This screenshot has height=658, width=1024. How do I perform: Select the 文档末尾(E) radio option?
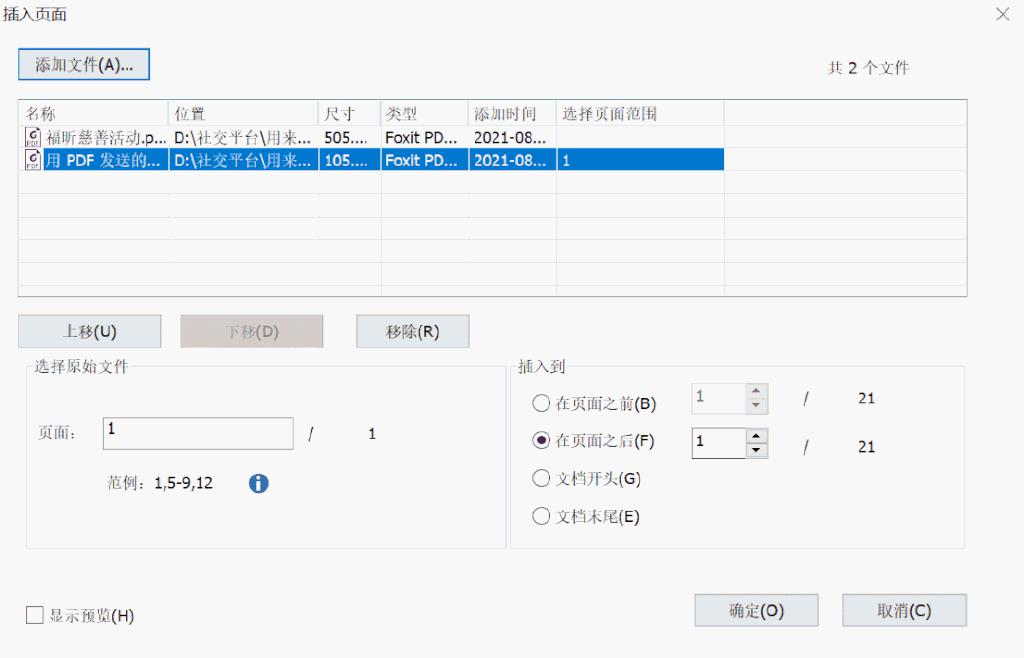coord(541,517)
